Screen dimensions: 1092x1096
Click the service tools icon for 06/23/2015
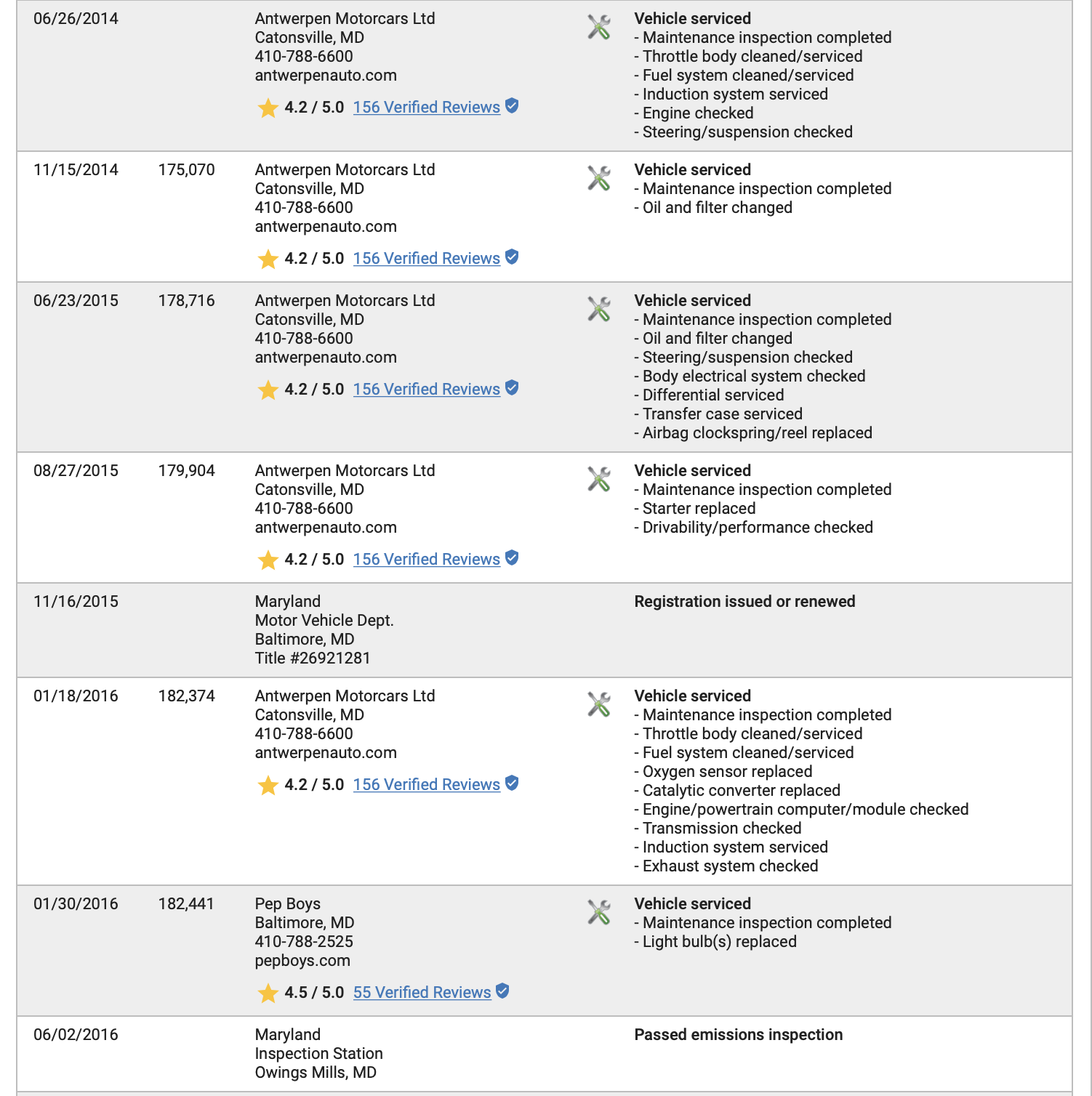click(598, 310)
